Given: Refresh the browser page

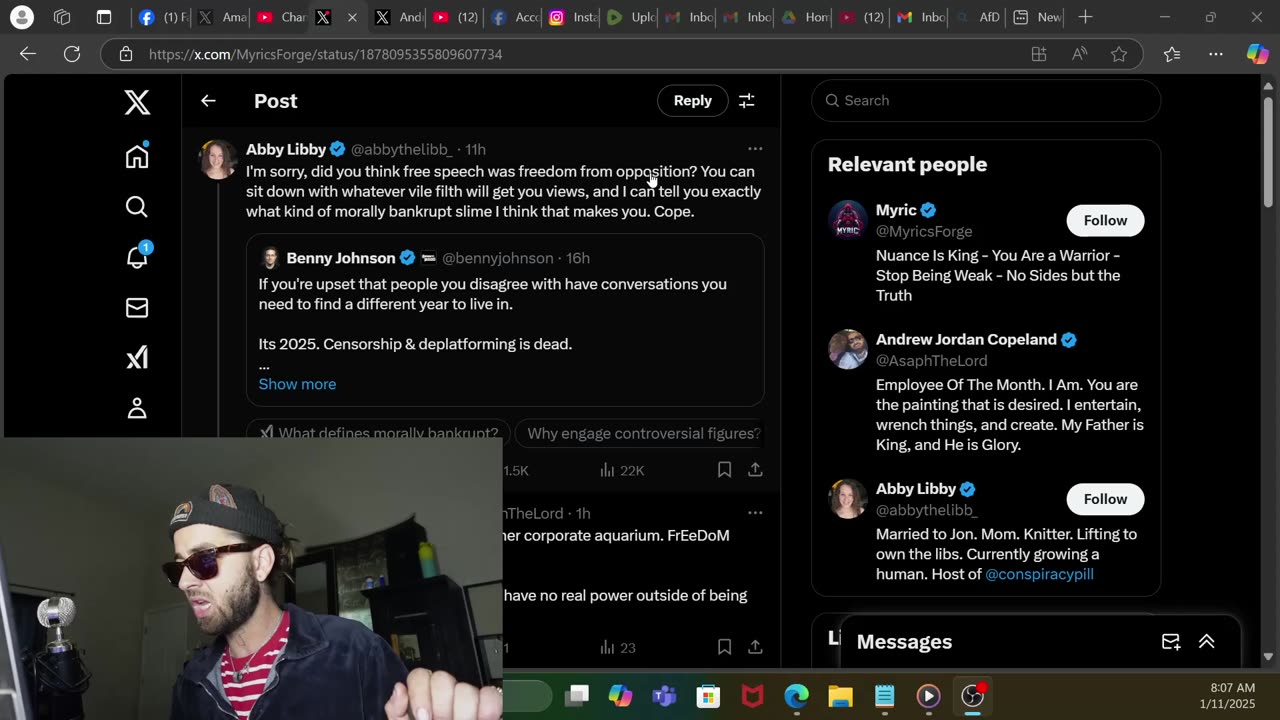Looking at the screenshot, I should tap(72, 54).
